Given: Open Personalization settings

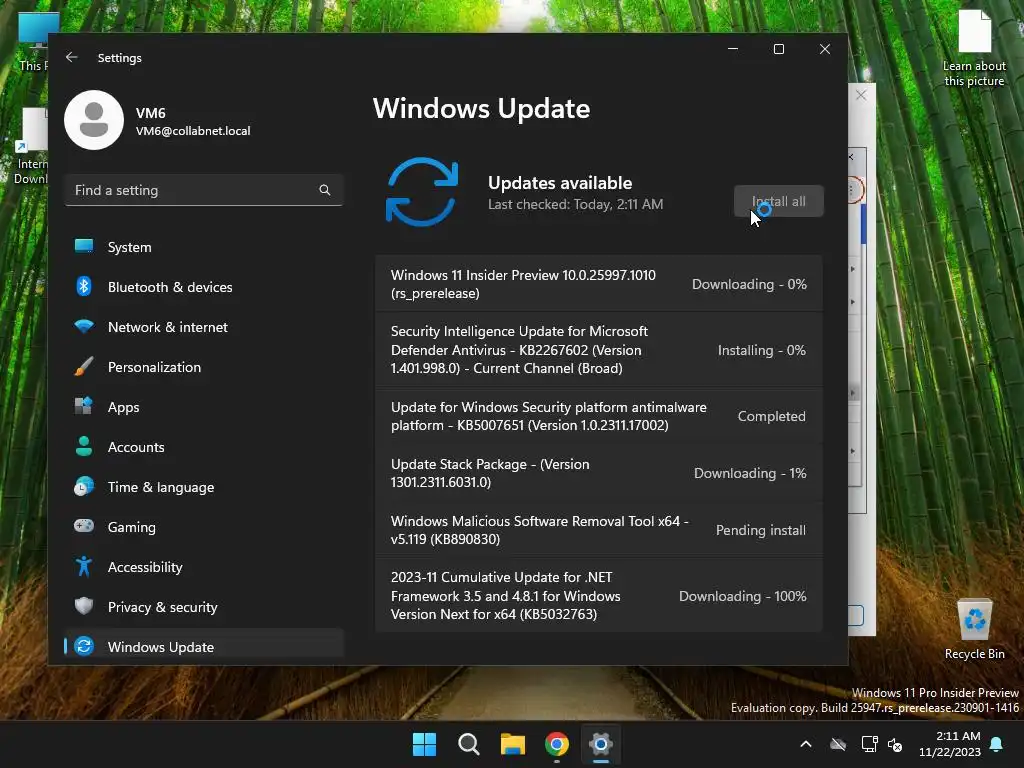Looking at the screenshot, I should (204, 367).
